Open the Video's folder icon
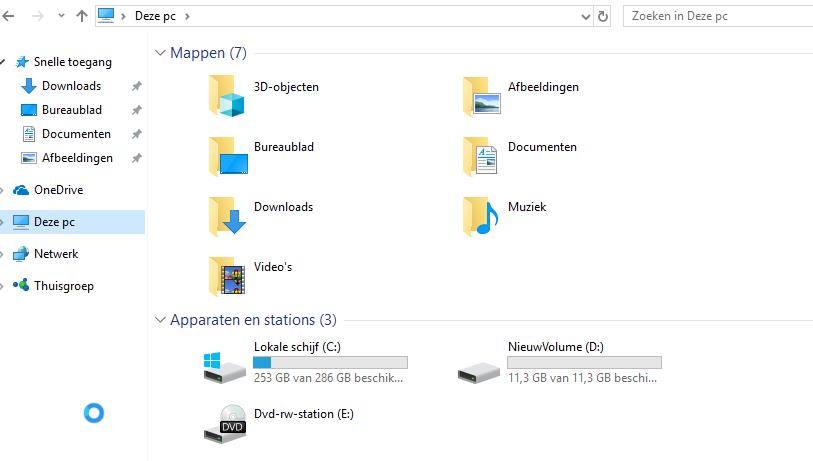The height and width of the screenshot is (461, 813). tap(228, 276)
